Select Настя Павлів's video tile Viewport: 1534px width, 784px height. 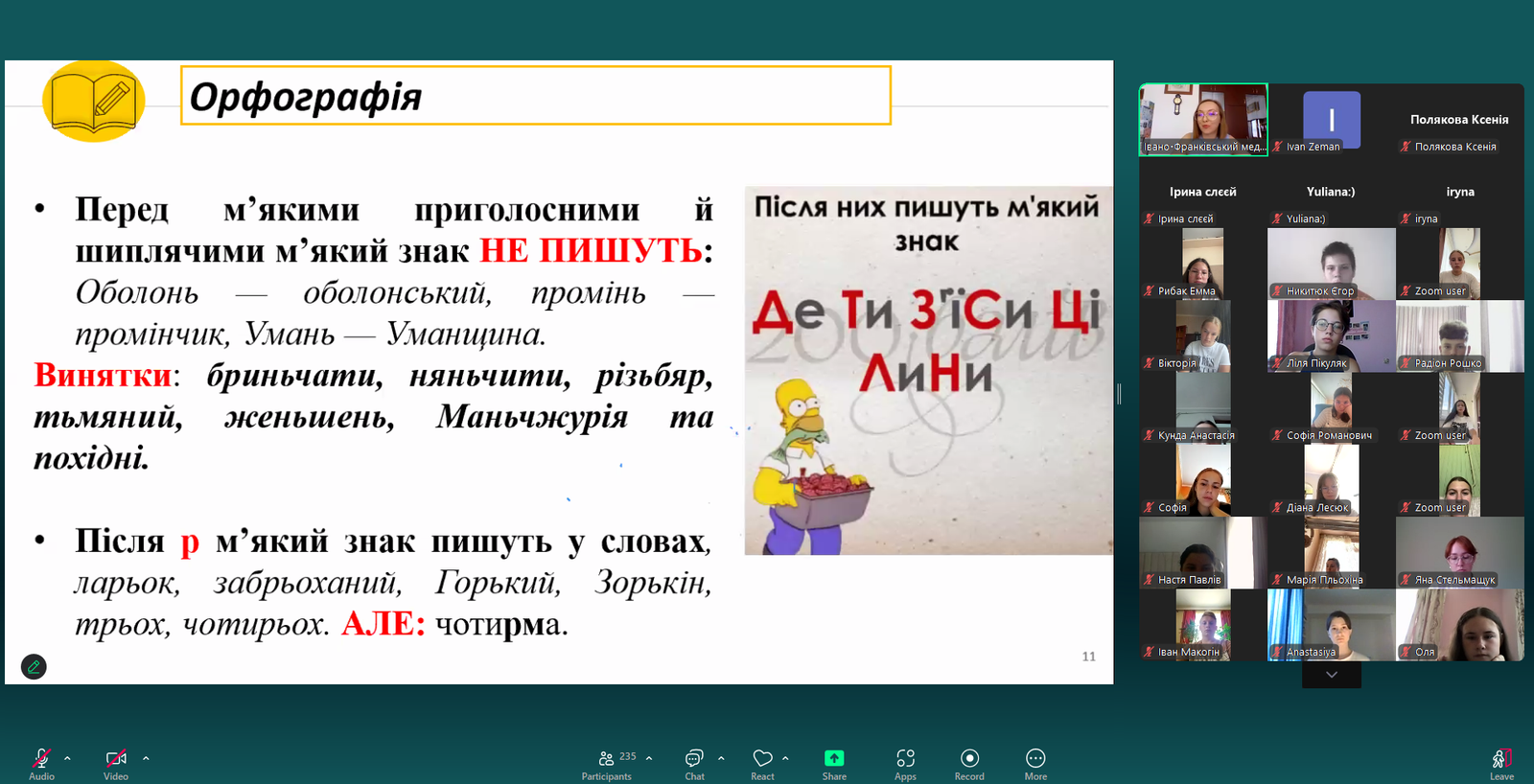(1203, 552)
